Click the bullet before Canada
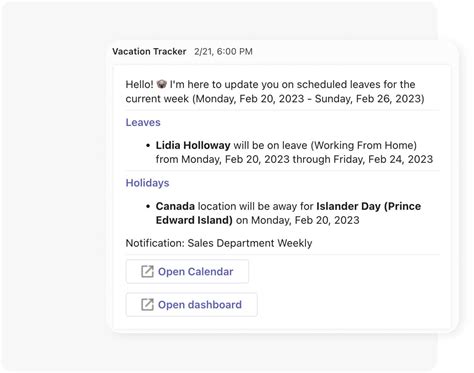 (148, 207)
